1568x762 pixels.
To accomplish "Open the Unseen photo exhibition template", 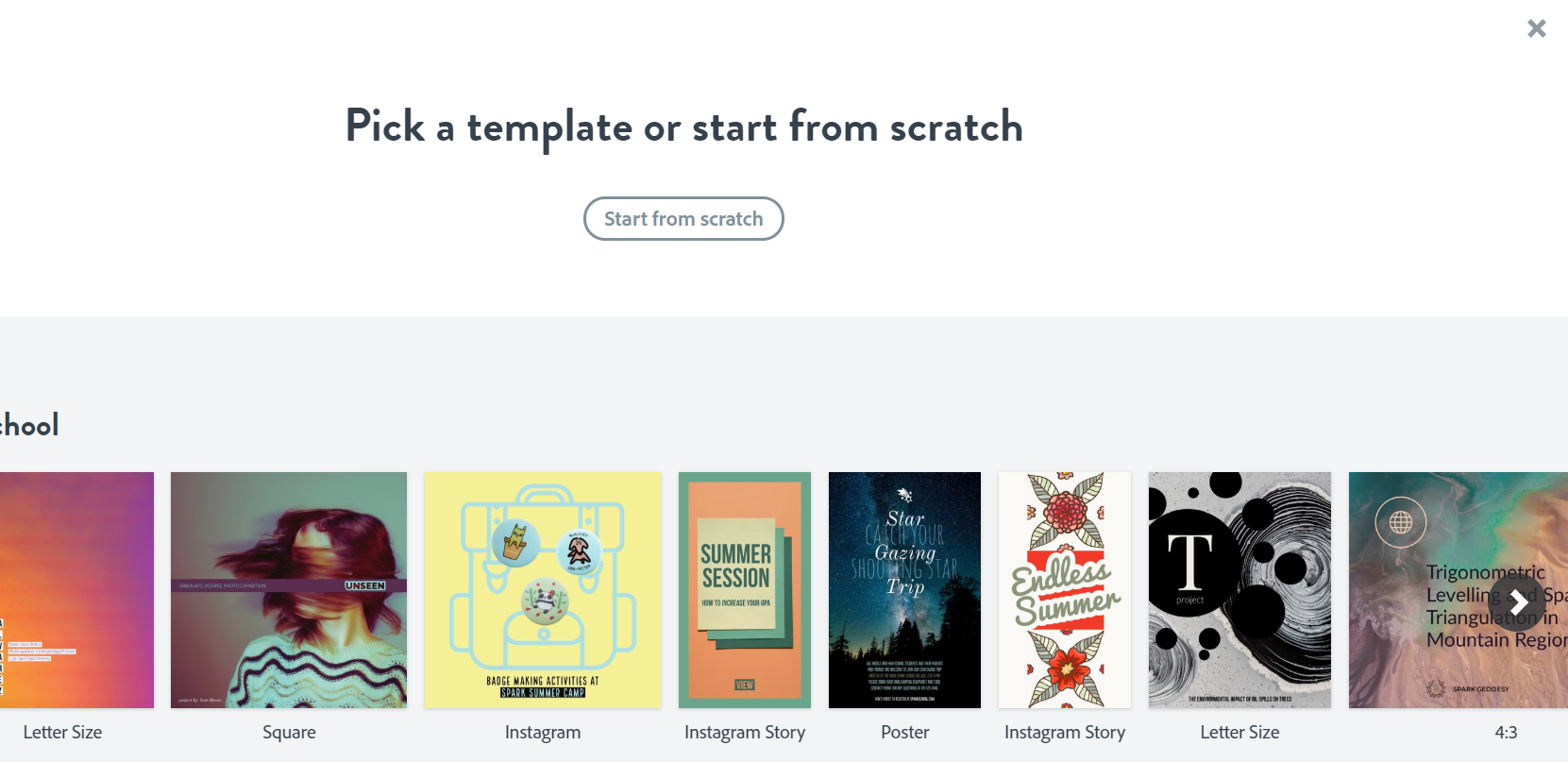I will point(289,589).
